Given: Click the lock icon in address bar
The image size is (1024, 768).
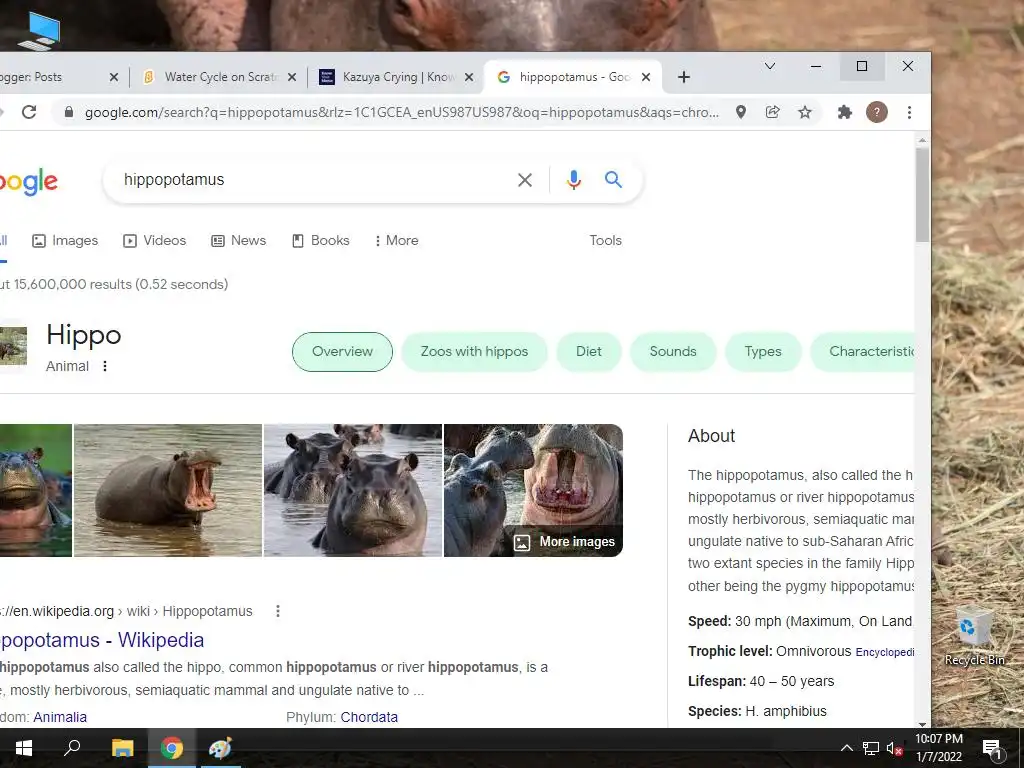Looking at the screenshot, I should pyautogui.click(x=69, y=112).
